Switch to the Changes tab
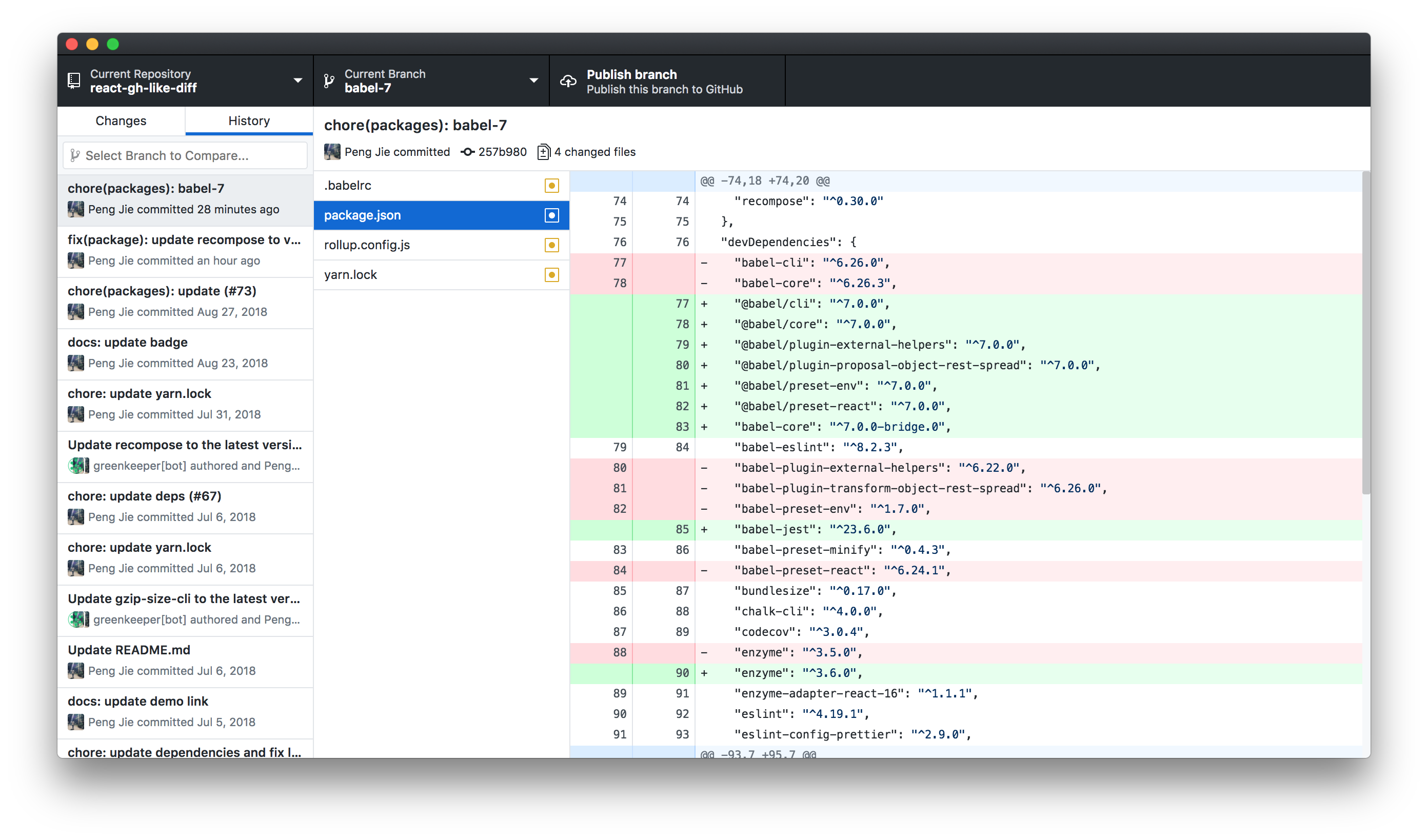The width and height of the screenshot is (1428, 840). click(x=120, y=120)
